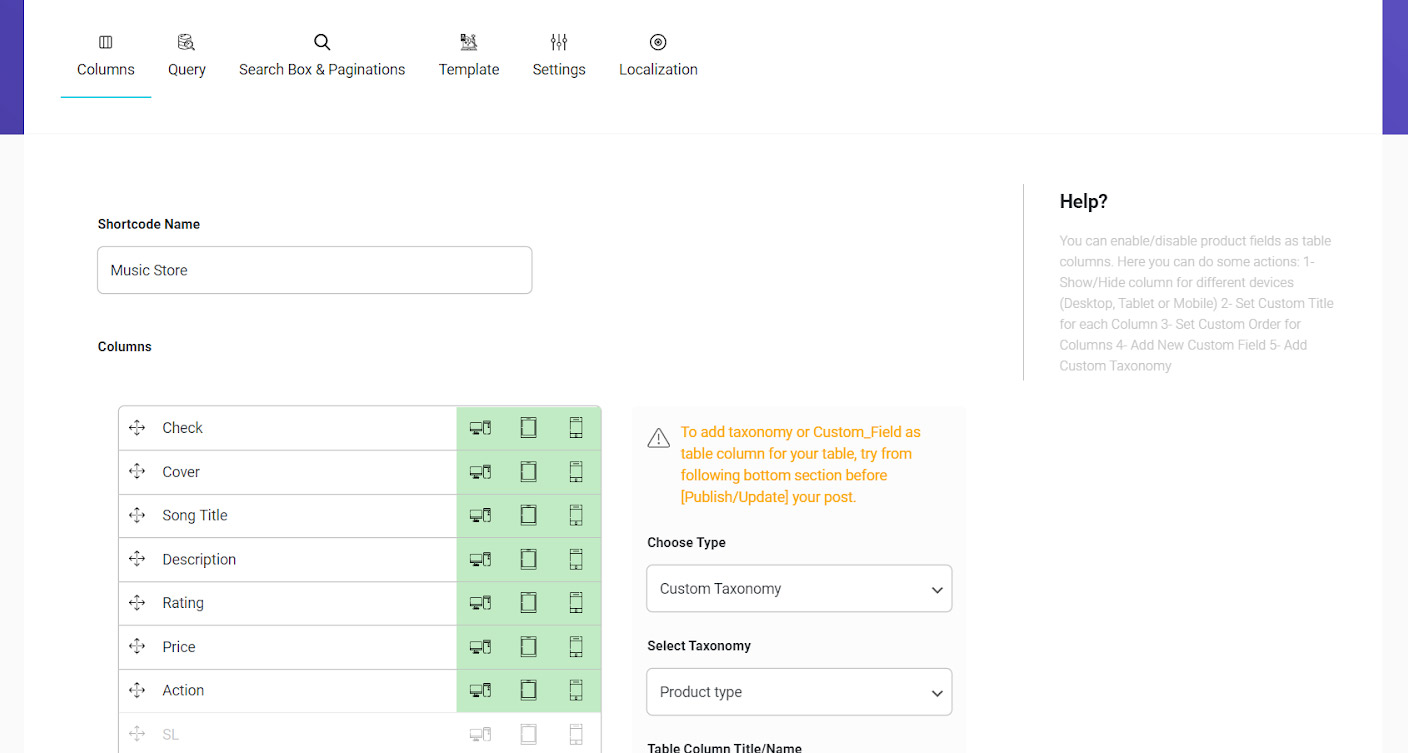Toggle tablet visibility for Song Title column
This screenshot has height=753, width=1408.
(528, 515)
